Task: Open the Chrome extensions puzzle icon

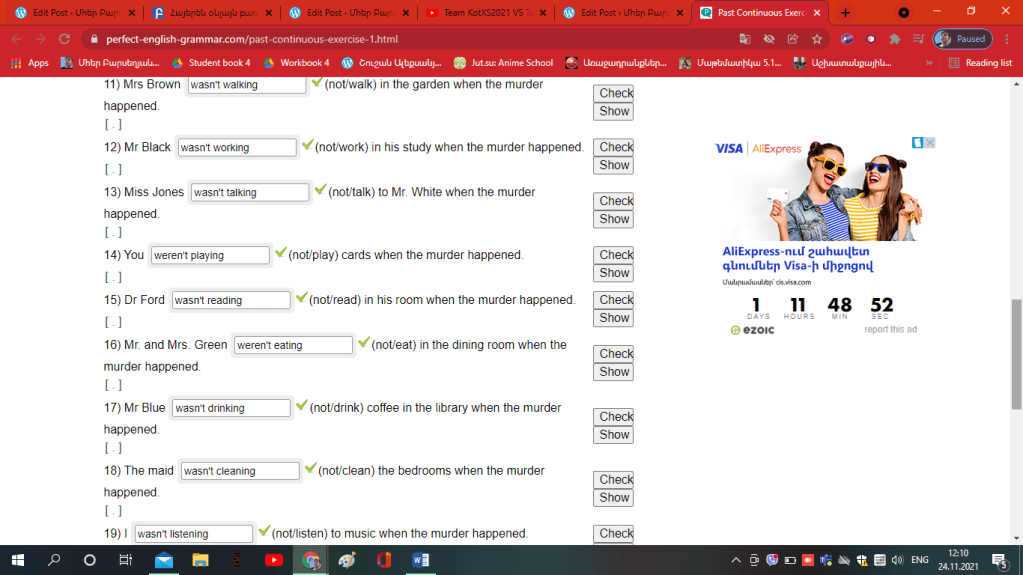Action: click(895, 39)
